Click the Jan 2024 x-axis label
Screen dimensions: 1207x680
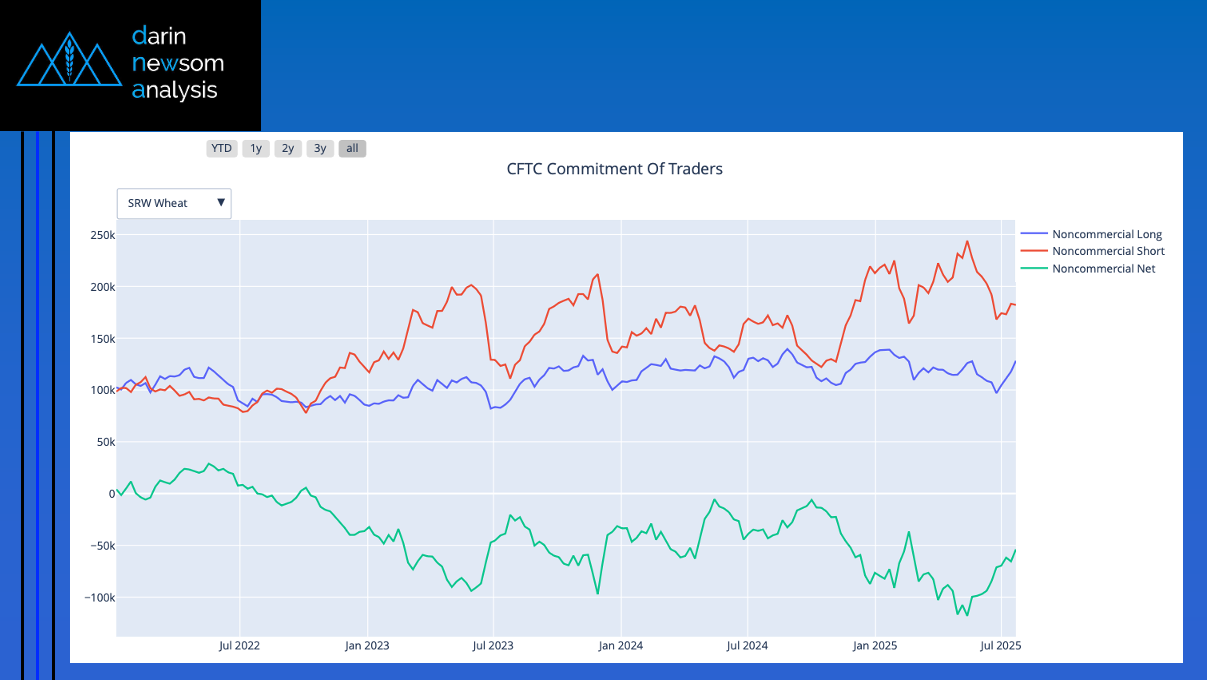620,646
